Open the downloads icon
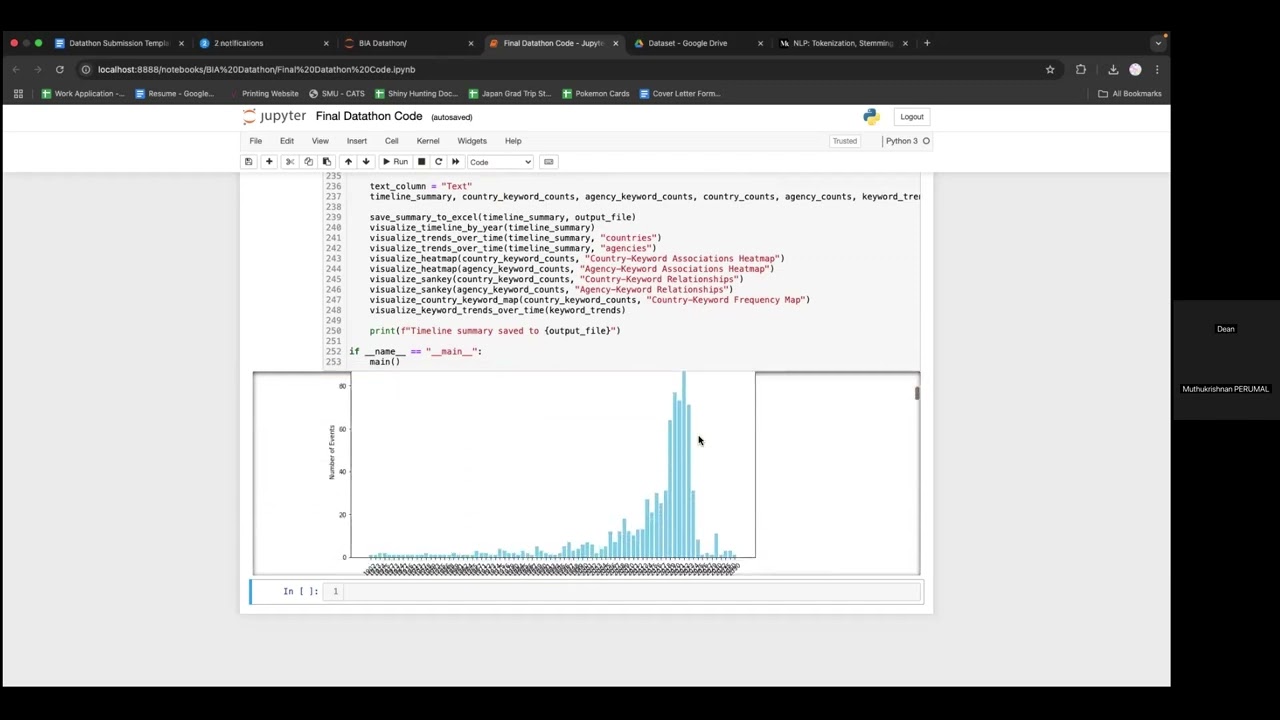 tap(1113, 69)
